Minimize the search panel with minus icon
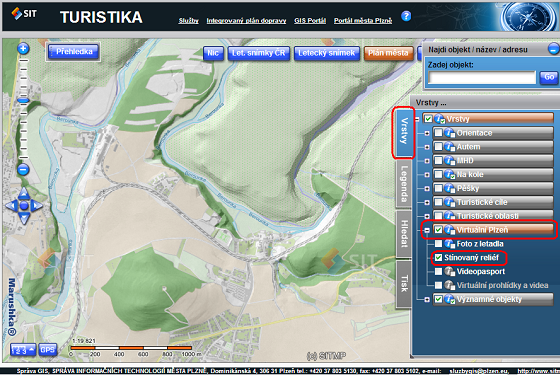 [554, 49]
